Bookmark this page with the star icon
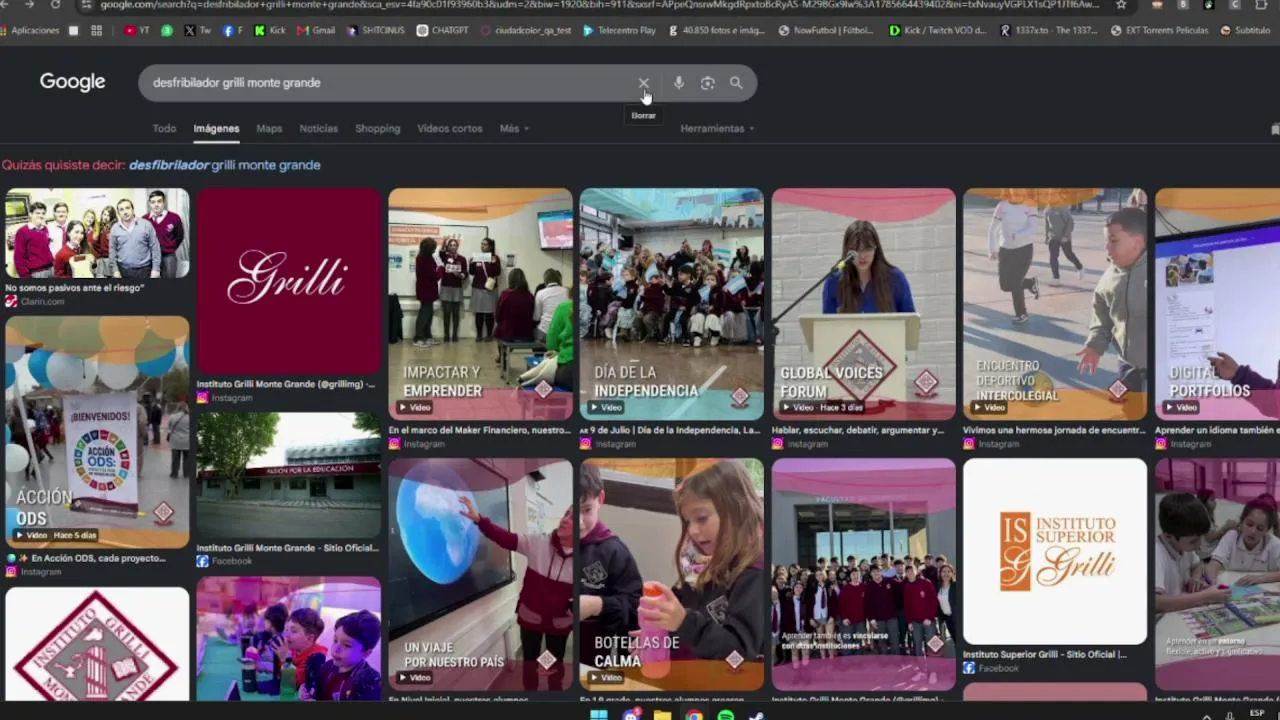Viewport: 1280px width, 720px height. click(1121, 5)
